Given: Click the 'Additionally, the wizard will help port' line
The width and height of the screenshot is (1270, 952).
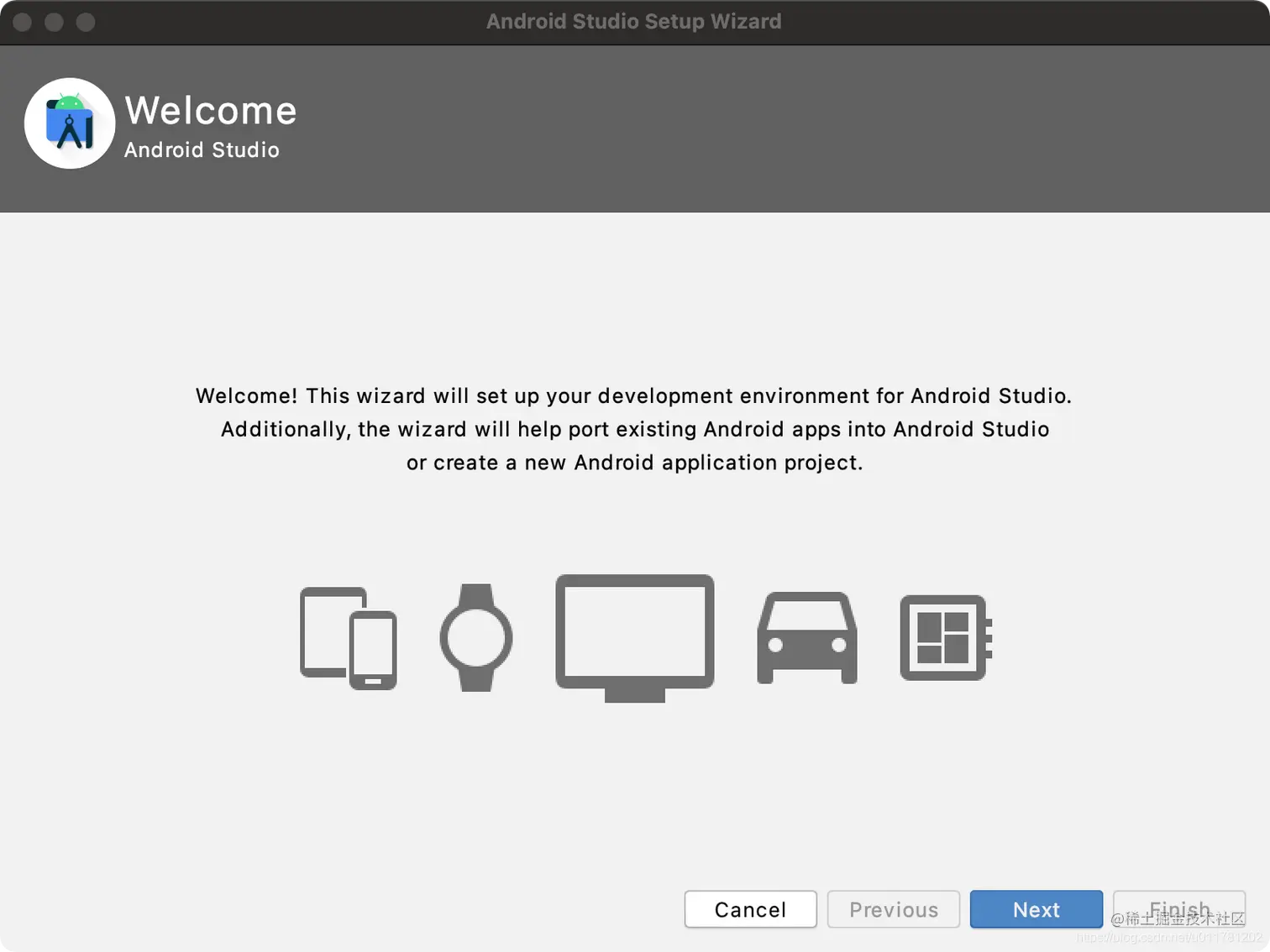Looking at the screenshot, I should pos(635,429).
